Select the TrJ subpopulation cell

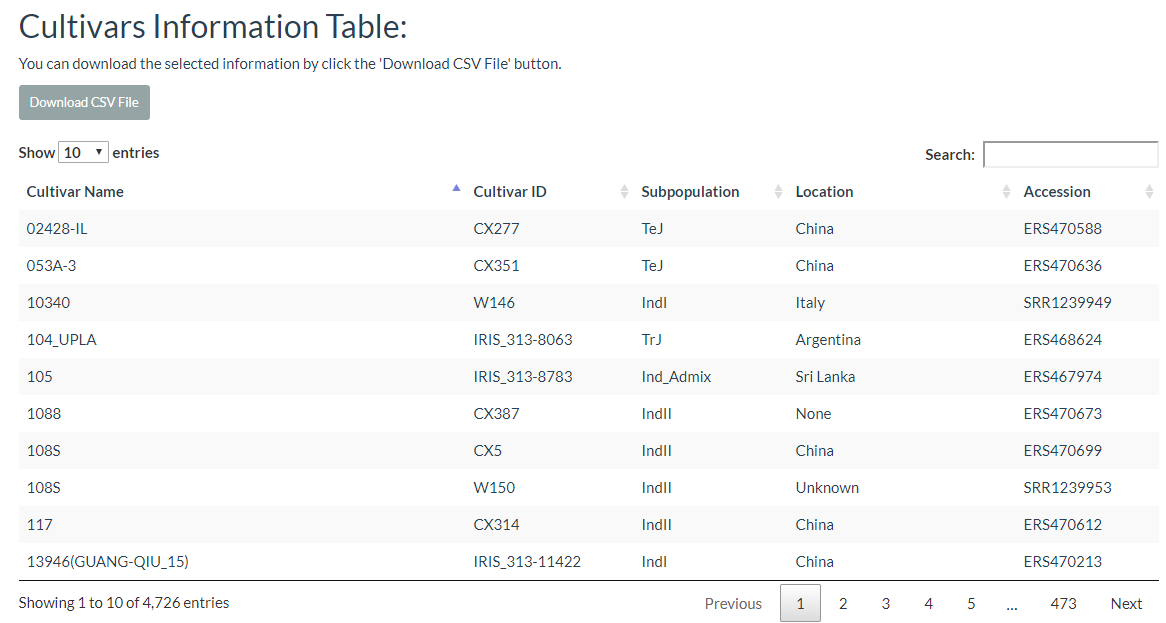pos(651,340)
